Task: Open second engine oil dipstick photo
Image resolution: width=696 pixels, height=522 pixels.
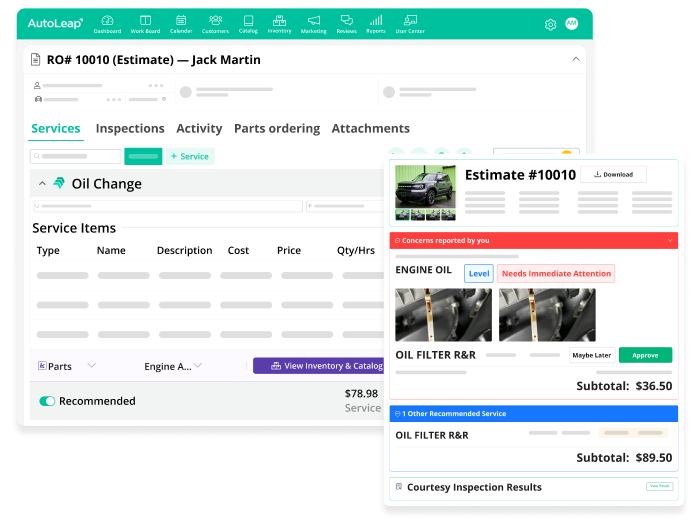Action: pyautogui.click(x=547, y=315)
